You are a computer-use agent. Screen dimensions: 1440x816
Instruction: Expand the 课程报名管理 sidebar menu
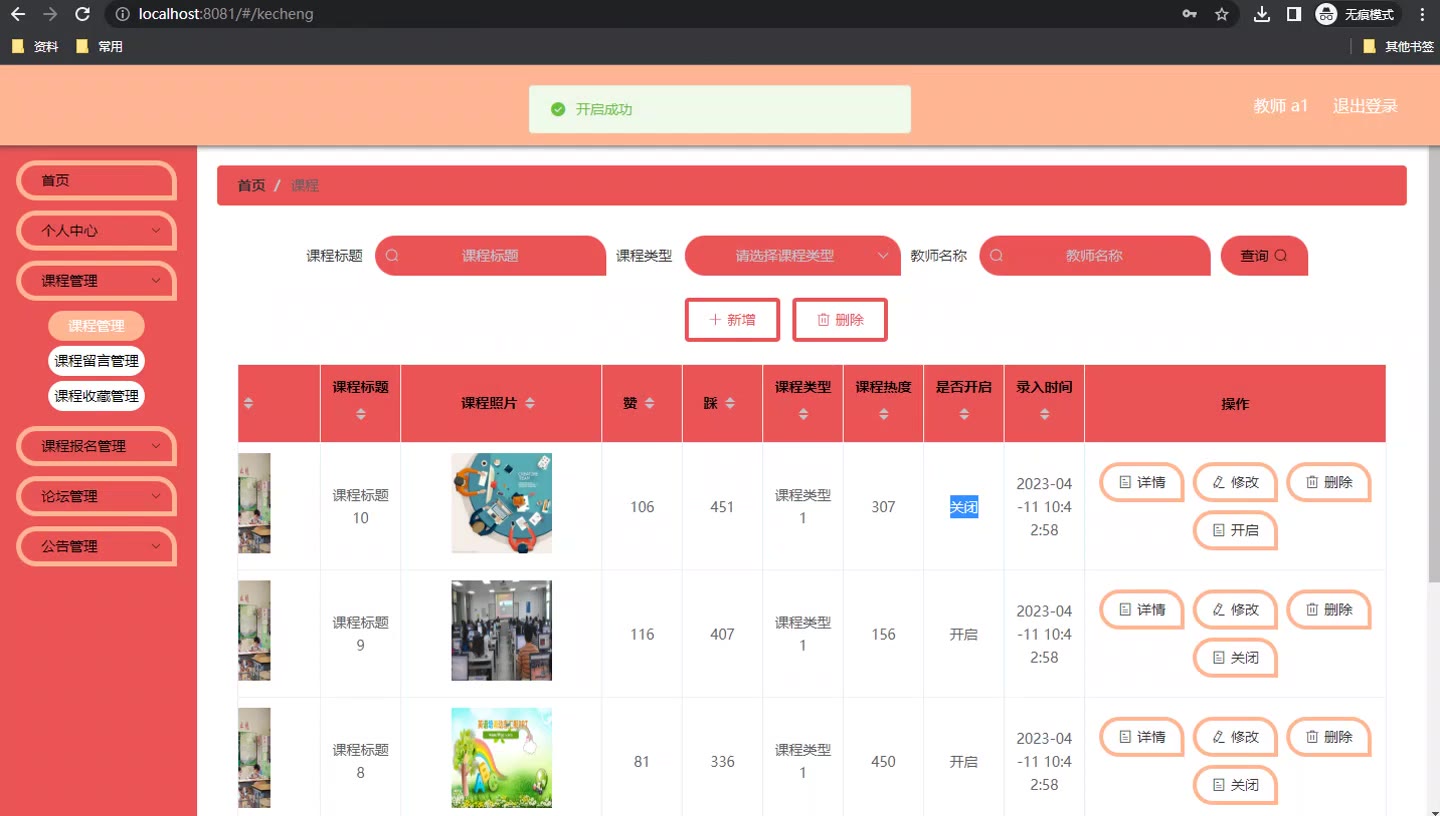(x=97, y=446)
